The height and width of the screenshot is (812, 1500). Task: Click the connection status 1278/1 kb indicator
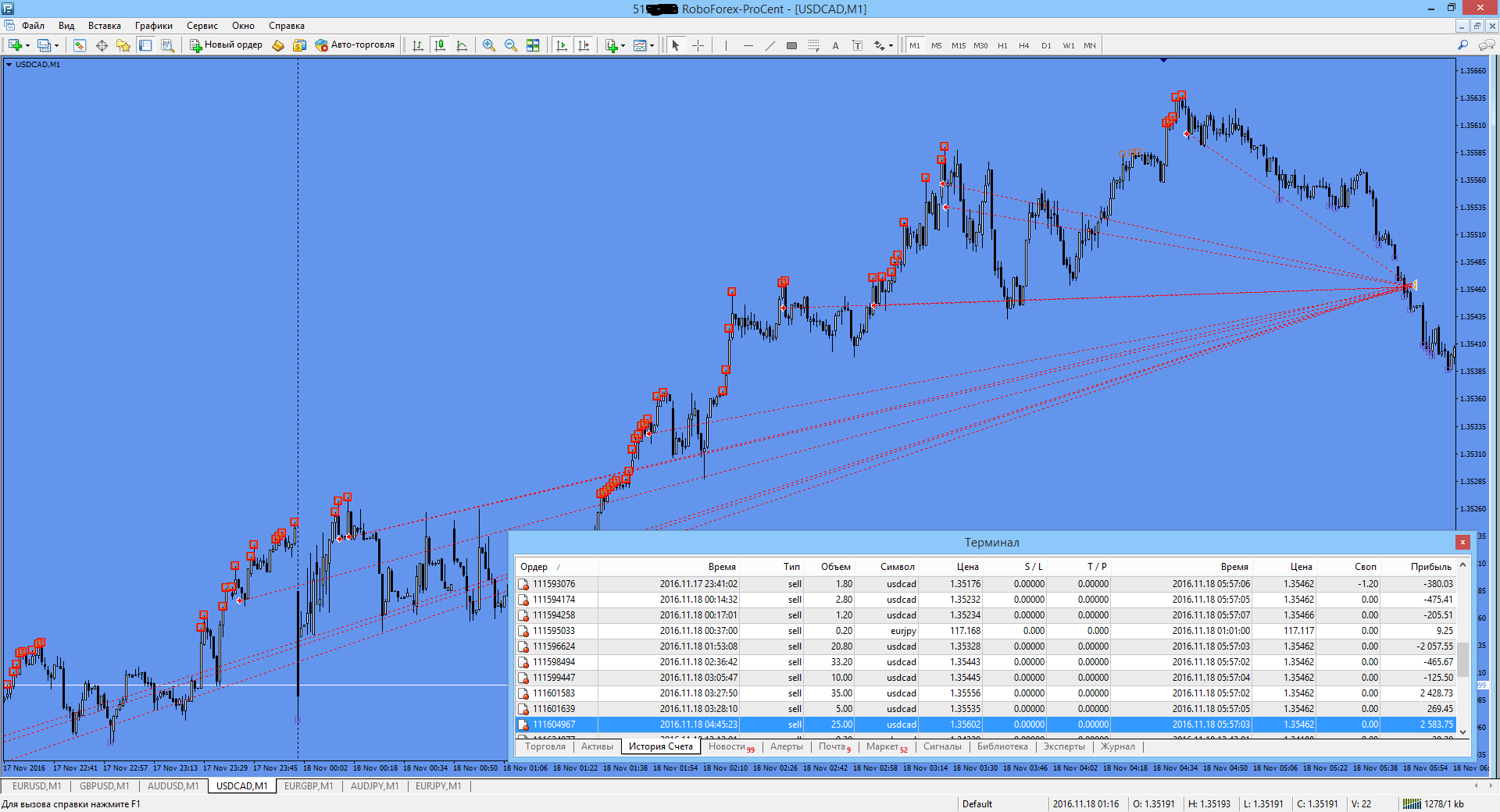[x=1434, y=803]
